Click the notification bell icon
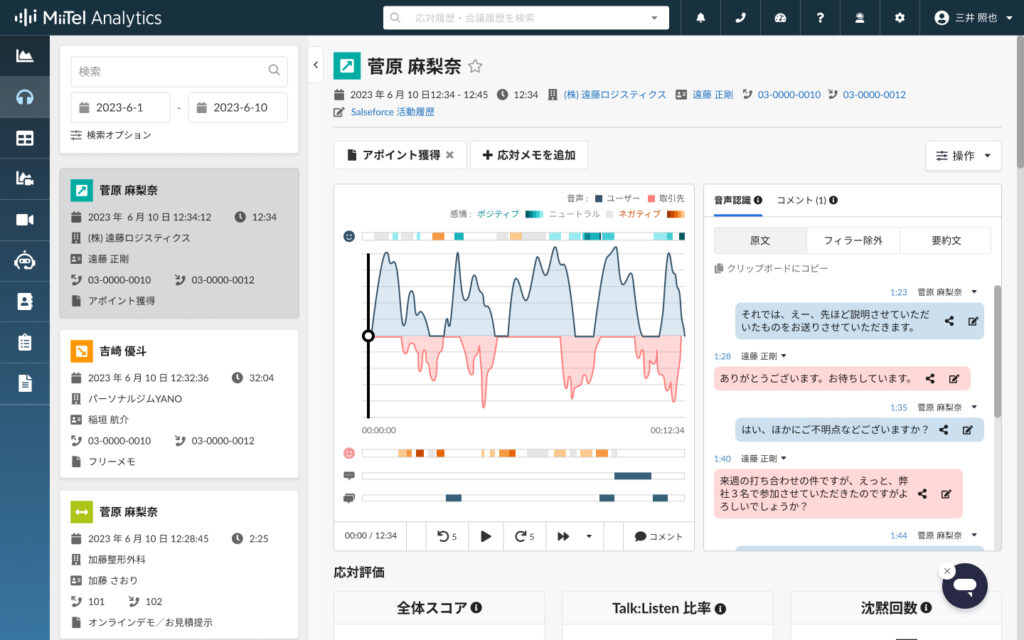The height and width of the screenshot is (640, 1024). click(700, 18)
